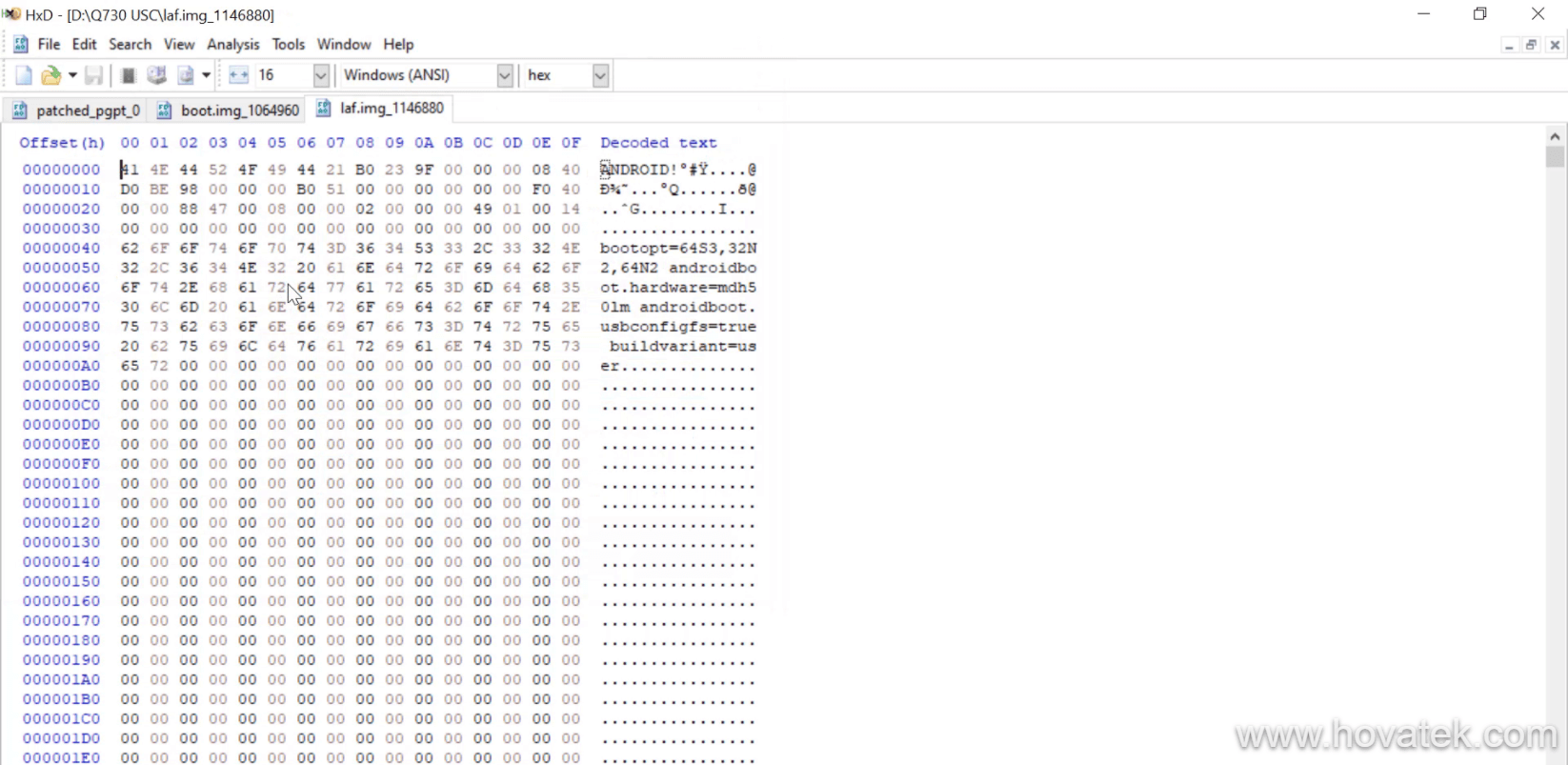Open the View menu

tap(179, 45)
